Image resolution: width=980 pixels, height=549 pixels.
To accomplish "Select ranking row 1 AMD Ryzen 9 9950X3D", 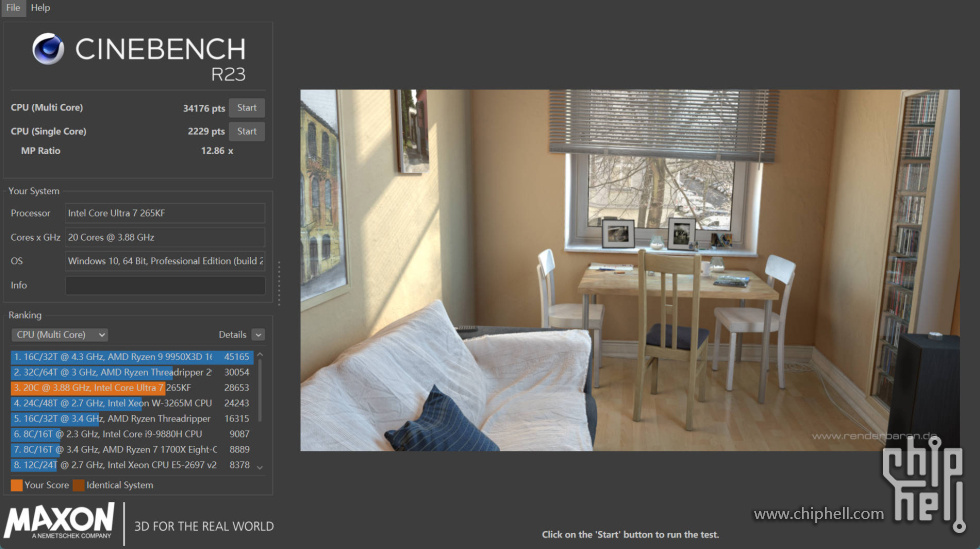I will pyautogui.click(x=132, y=356).
